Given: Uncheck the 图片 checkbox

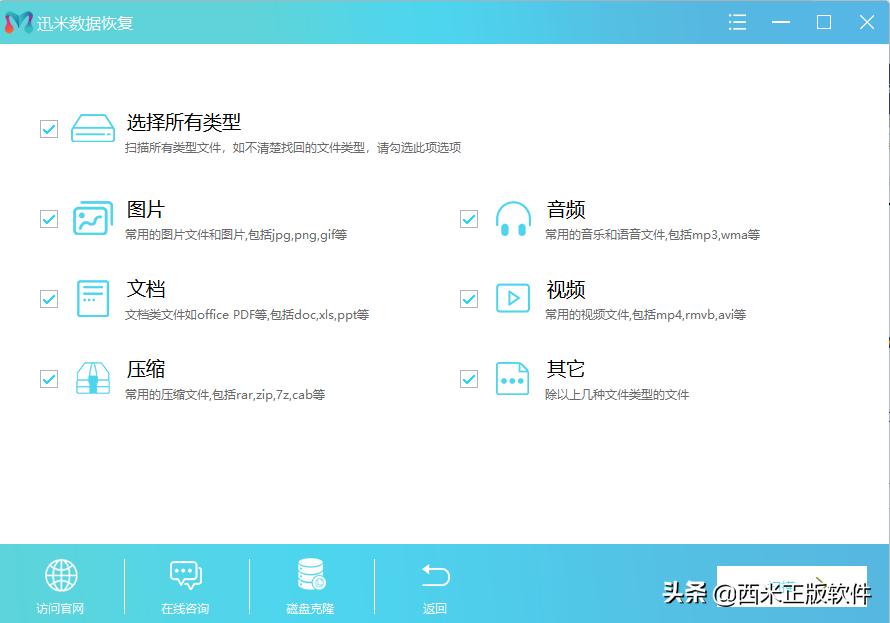Looking at the screenshot, I should pos(48,217).
